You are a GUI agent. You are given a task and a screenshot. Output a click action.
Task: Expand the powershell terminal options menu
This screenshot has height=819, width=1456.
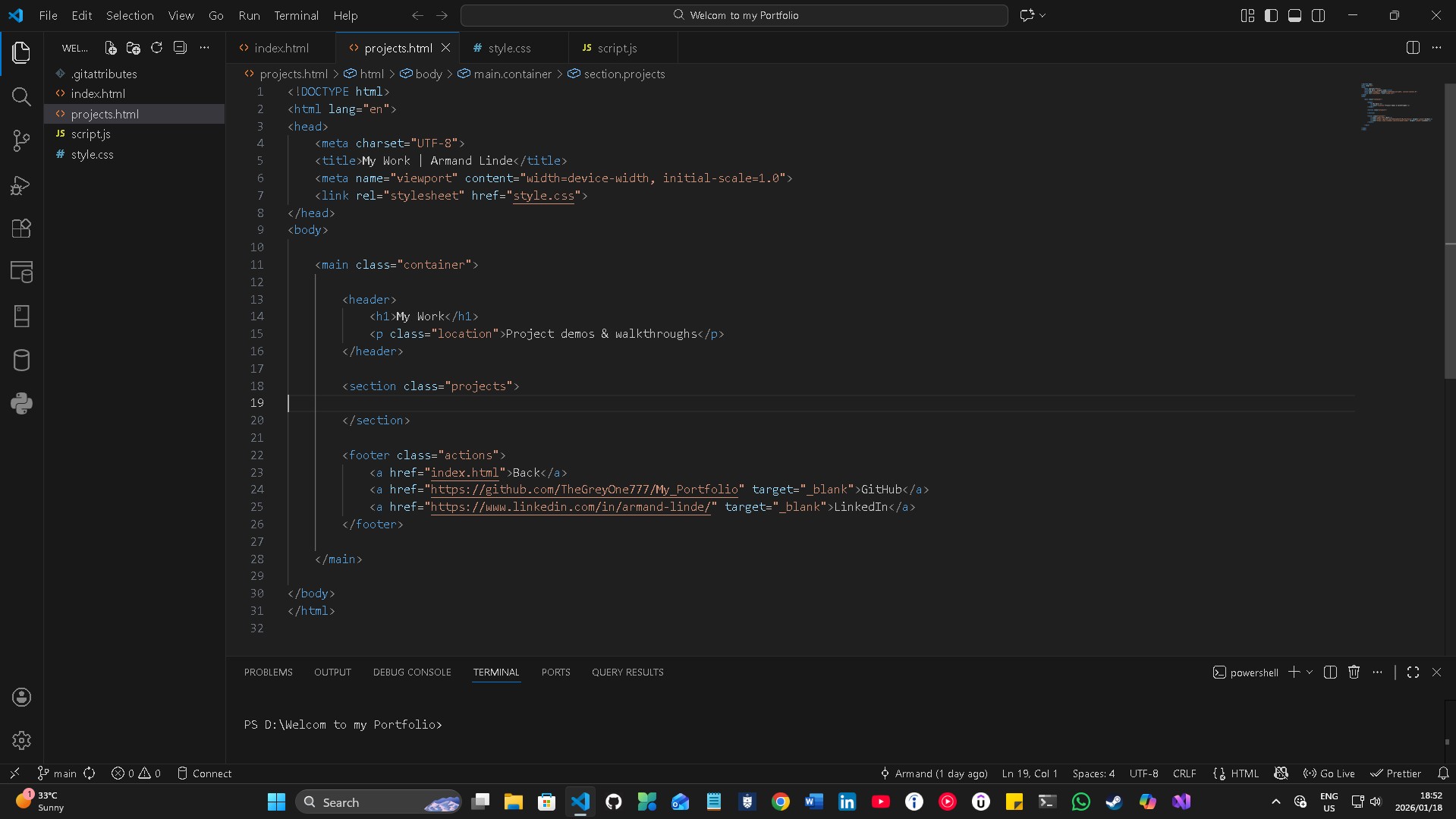(x=1379, y=672)
